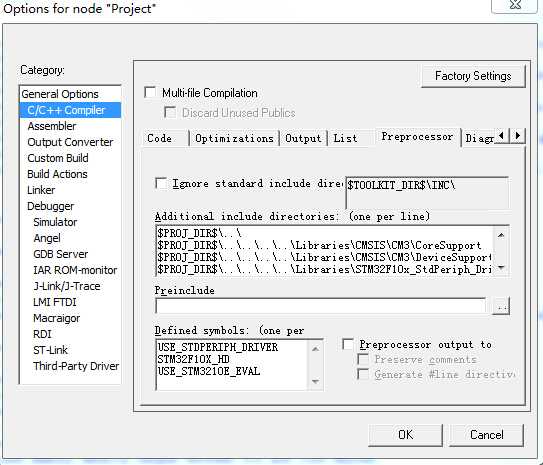Choose Simulator under Debugger
This screenshot has height=465, width=543.
click(x=55, y=222)
